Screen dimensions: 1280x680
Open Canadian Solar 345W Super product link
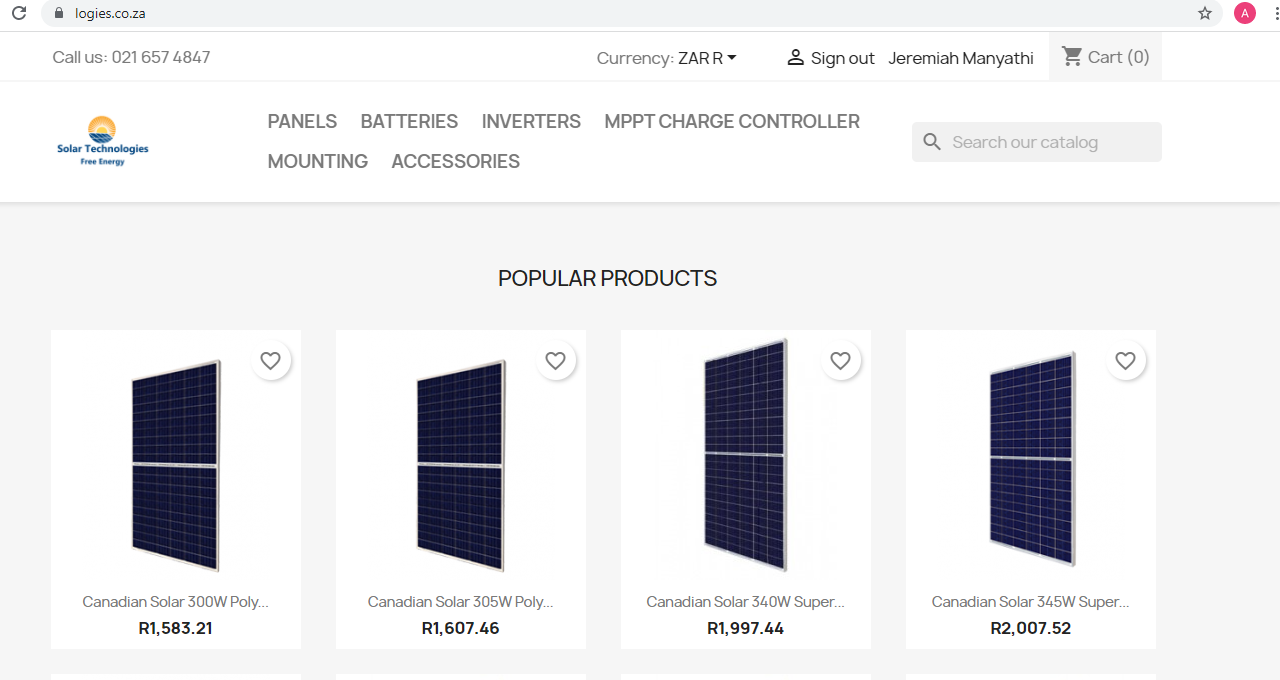click(x=1030, y=602)
